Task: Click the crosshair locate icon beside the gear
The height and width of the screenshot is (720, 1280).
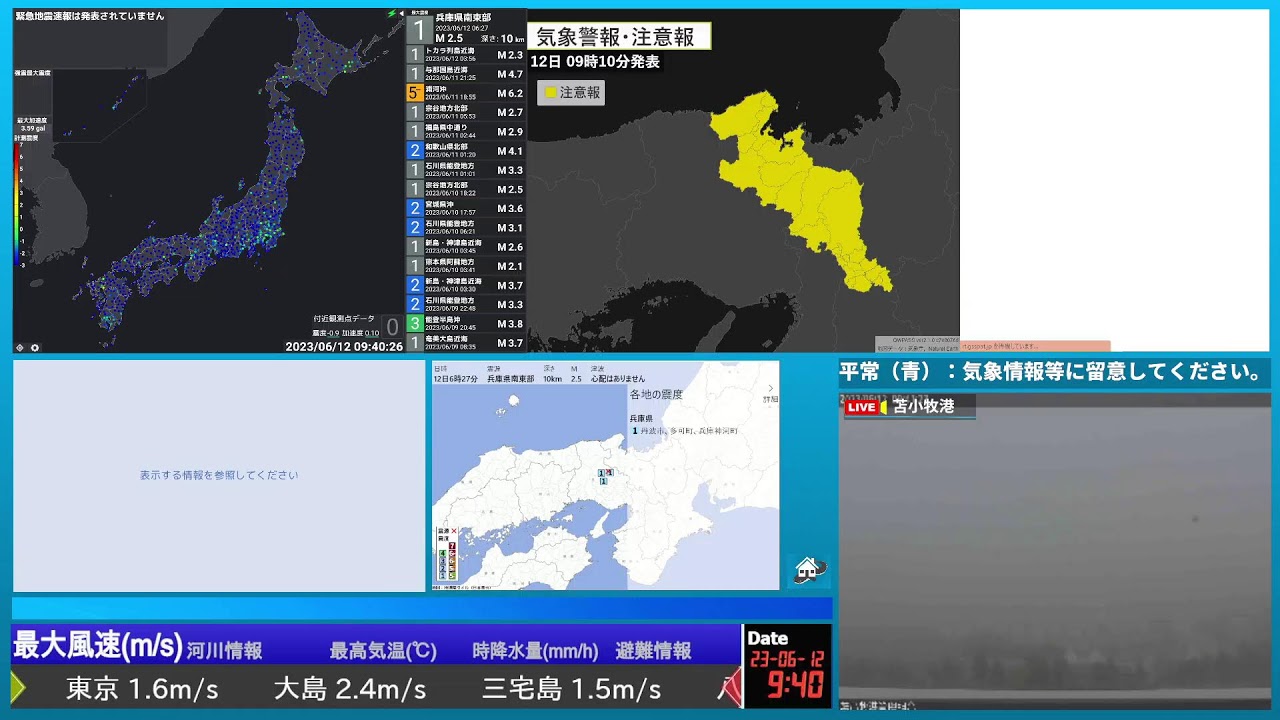Action: point(21,347)
